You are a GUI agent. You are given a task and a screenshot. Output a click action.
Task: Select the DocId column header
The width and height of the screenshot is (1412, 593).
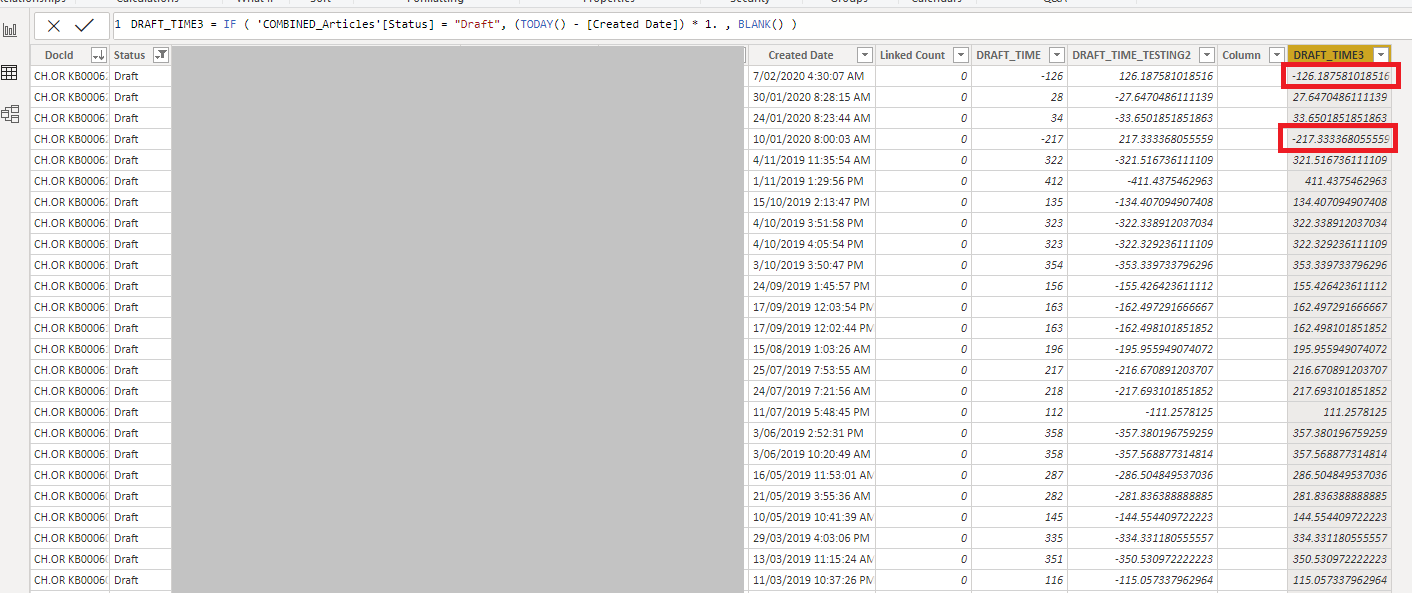(59, 55)
